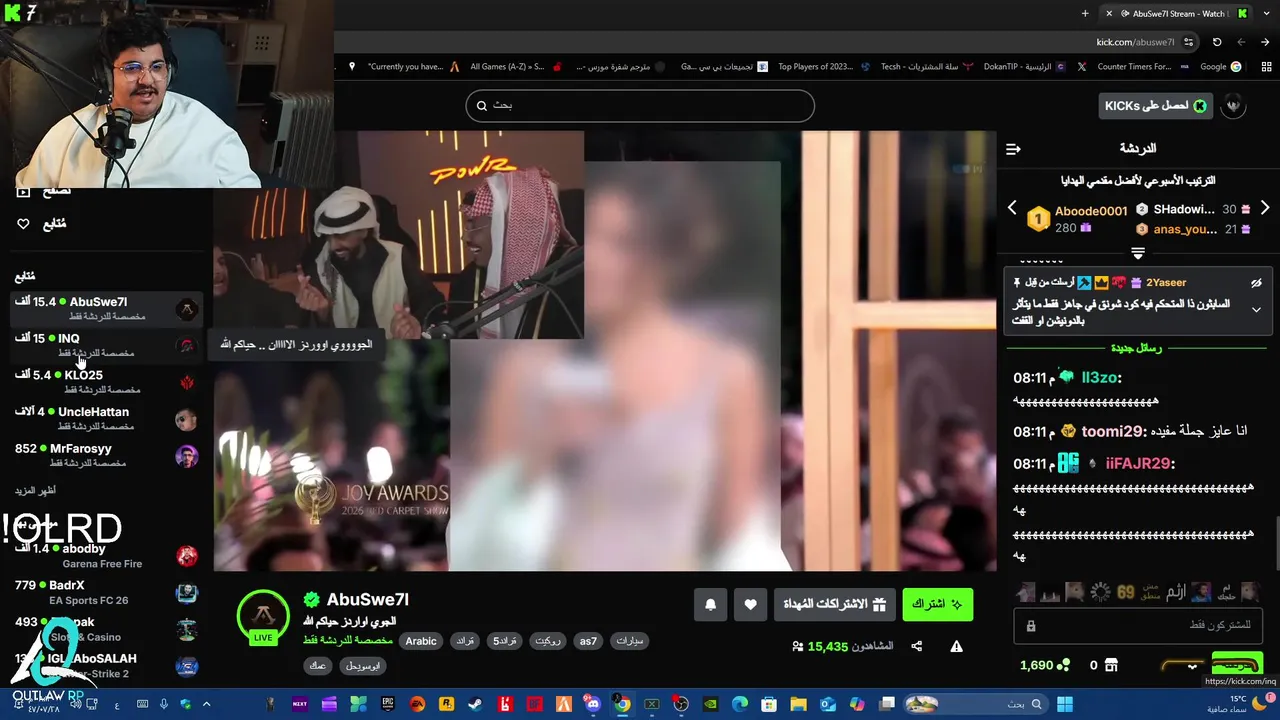Click username ll3zo in chat
The width and height of the screenshot is (1280, 720).
tap(1100, 377)
